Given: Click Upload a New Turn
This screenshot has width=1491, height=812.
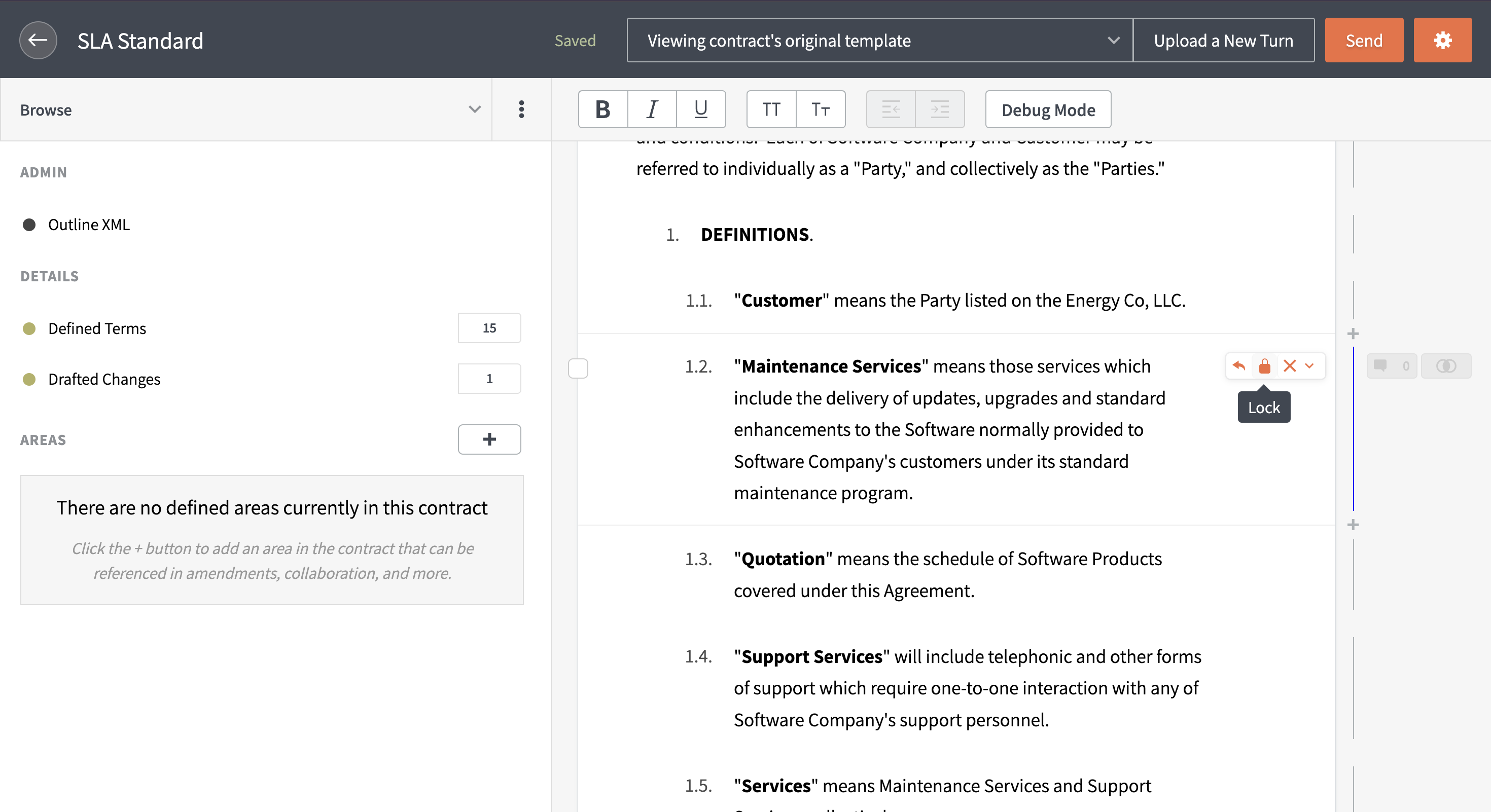Looking at the screenshot, I should 1223,40.
